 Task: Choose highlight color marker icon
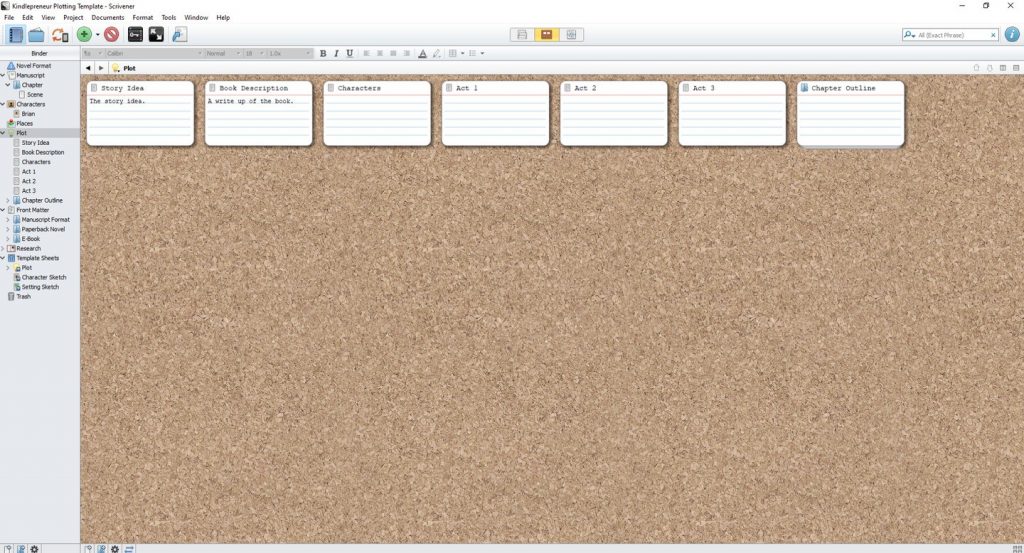click(x=437, y=54)
